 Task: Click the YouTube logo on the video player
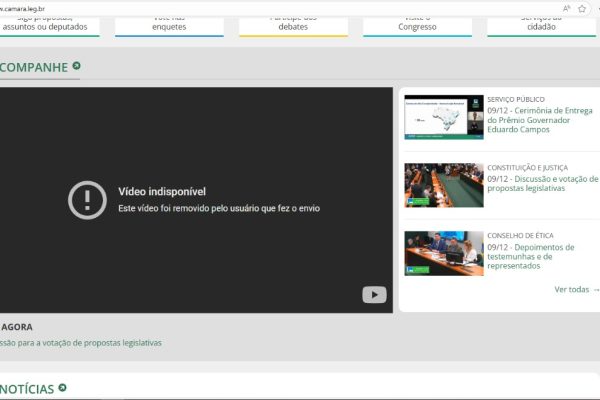pyautogui.click(x=374, y=295)
